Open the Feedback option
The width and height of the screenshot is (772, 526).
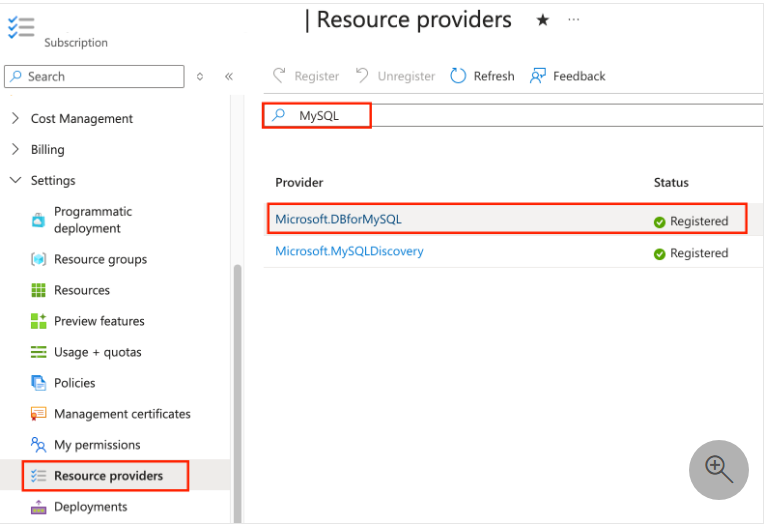pyautogui.click(x=568, y=76)
